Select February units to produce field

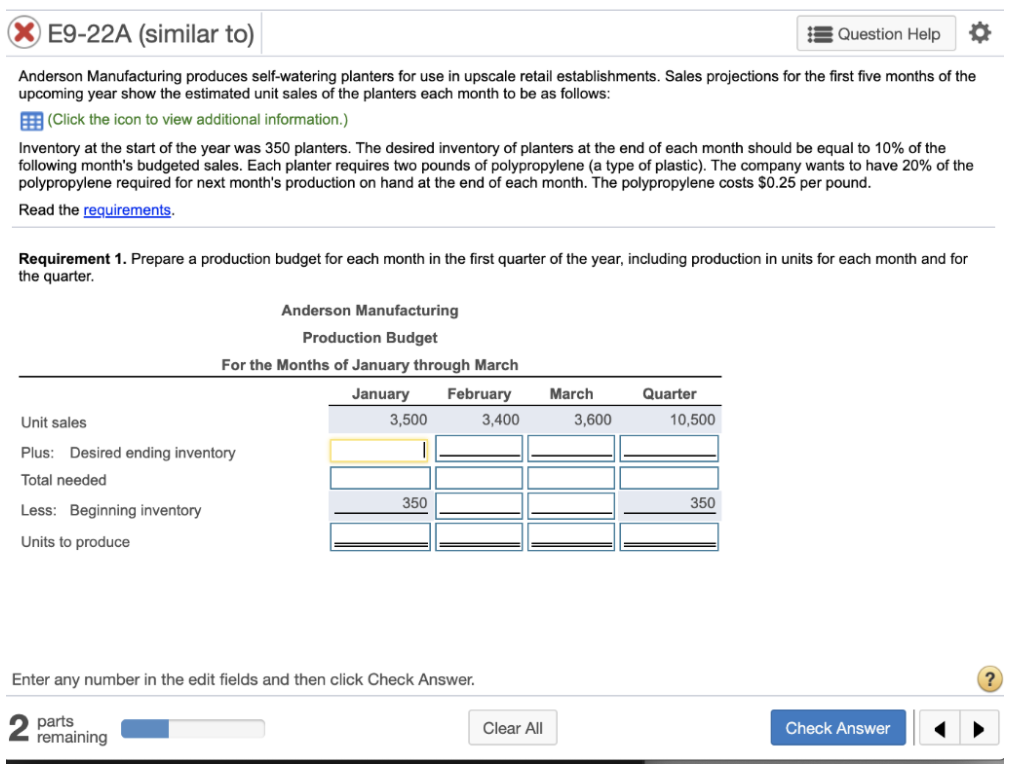pyautogui.click(x=479, y=537)
